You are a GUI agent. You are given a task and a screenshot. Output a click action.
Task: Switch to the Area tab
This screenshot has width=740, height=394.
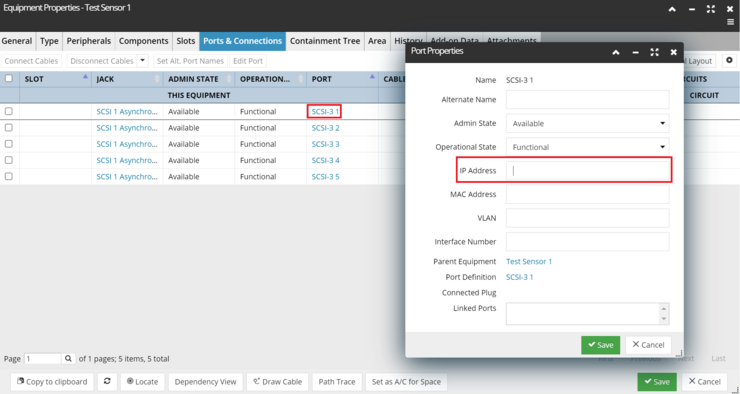pos(377,41)
